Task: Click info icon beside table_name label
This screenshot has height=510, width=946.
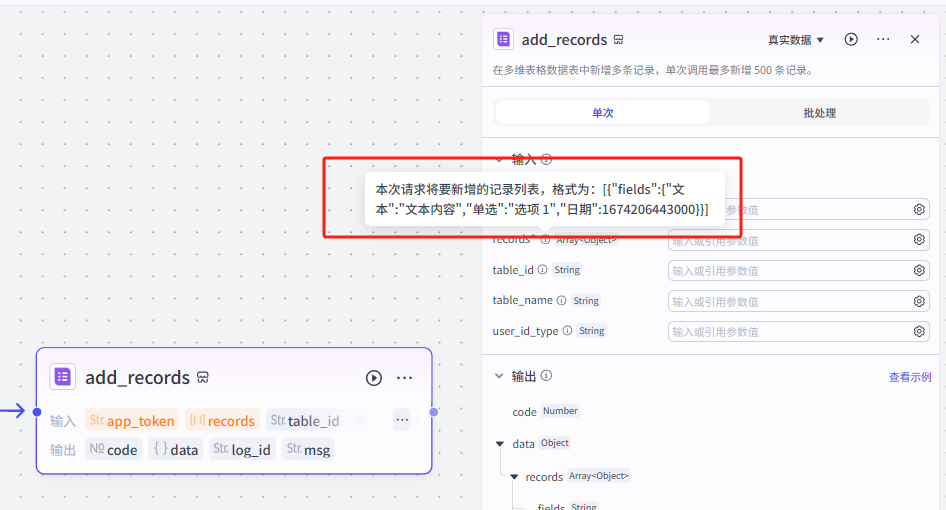Action: (x=561, y=300)
